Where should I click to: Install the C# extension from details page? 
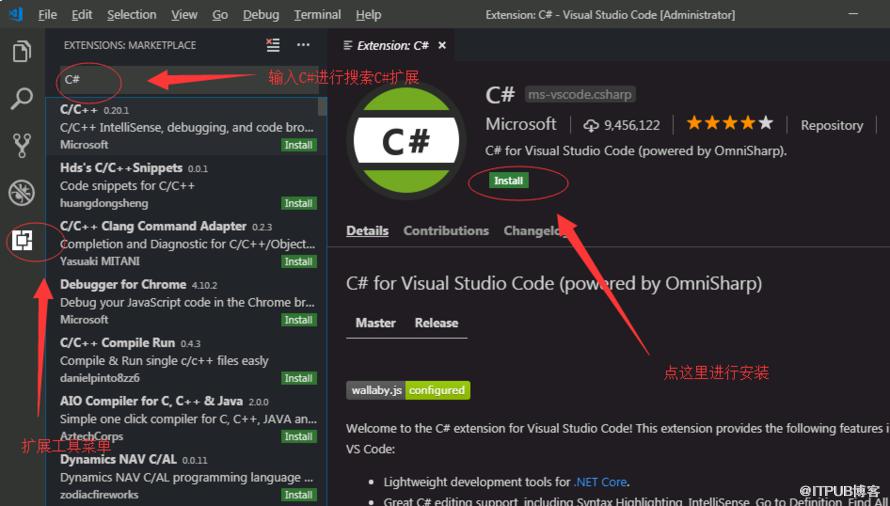coord(509,181)
